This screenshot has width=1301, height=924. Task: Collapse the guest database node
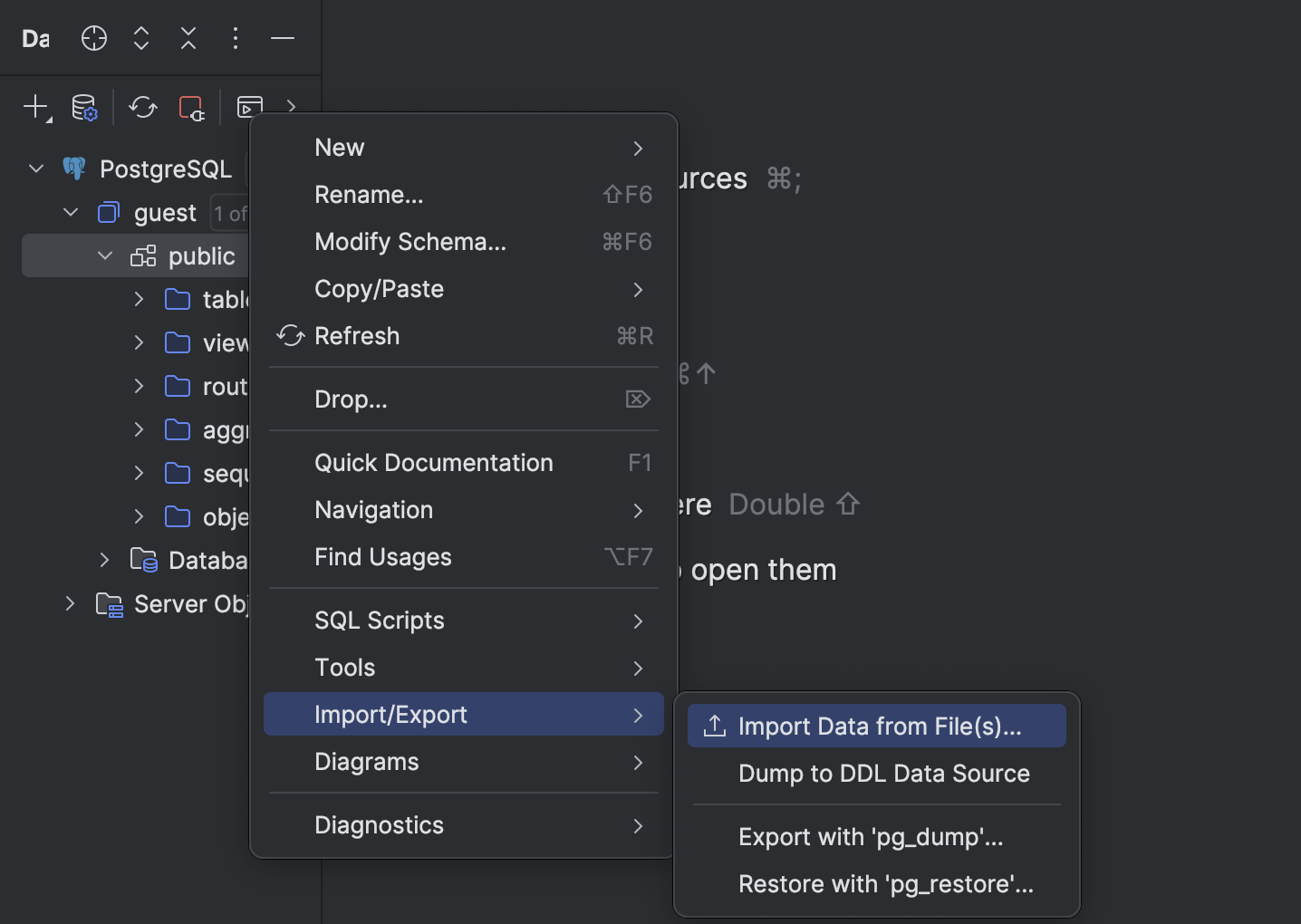[71, 212]
